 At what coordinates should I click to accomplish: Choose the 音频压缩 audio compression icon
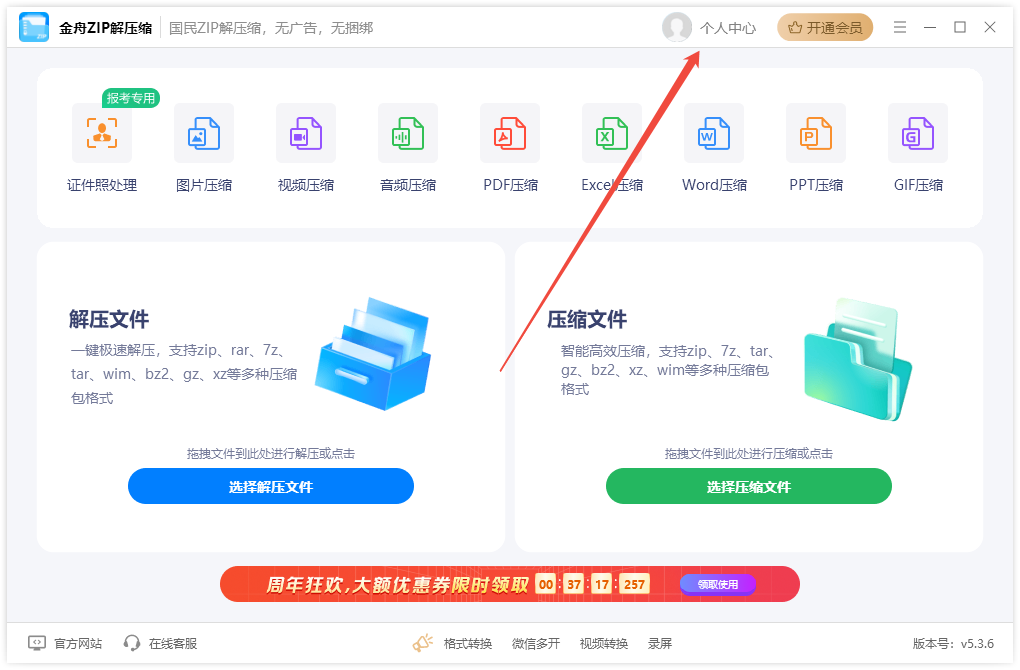(408, 133)
